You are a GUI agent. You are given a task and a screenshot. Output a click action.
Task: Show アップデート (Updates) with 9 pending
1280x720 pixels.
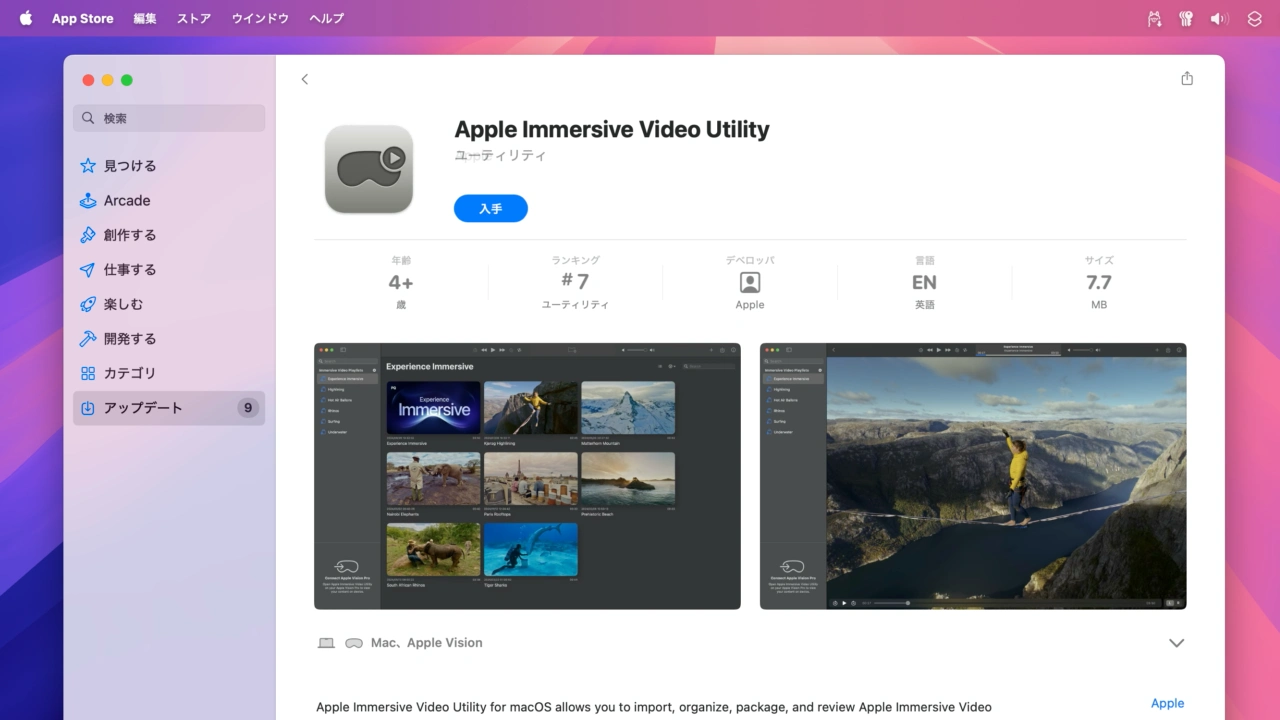click(x=143, y=408)
